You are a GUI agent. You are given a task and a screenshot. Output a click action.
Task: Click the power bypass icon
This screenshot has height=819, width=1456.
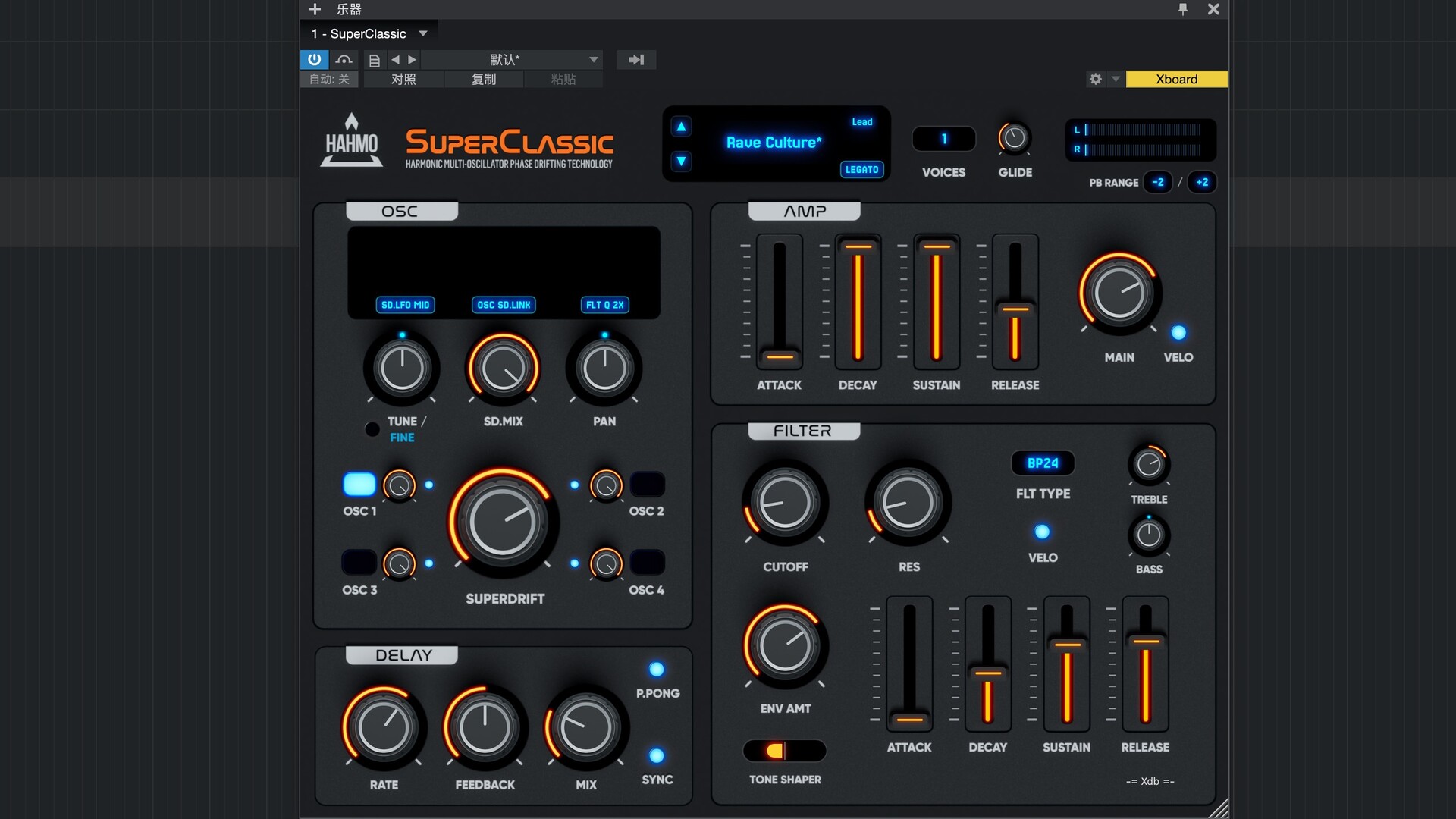(x=314, y=59)
